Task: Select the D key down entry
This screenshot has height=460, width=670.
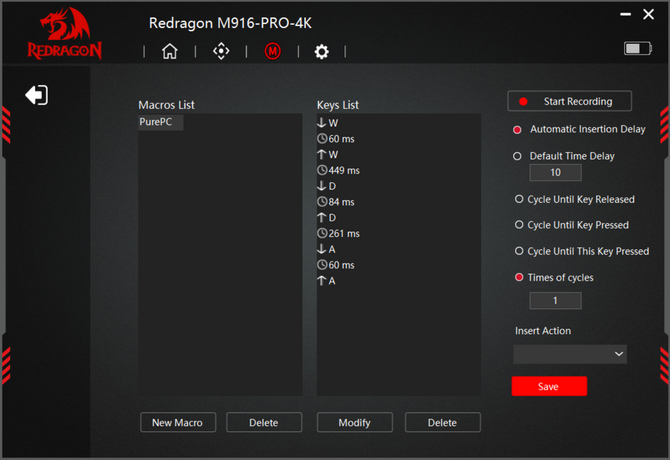Action: [327, 186]
